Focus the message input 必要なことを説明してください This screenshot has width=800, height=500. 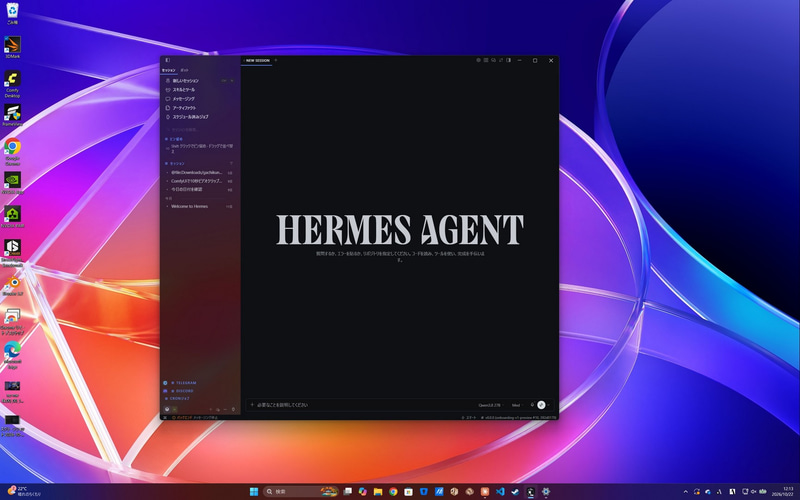tap(365, 405)
